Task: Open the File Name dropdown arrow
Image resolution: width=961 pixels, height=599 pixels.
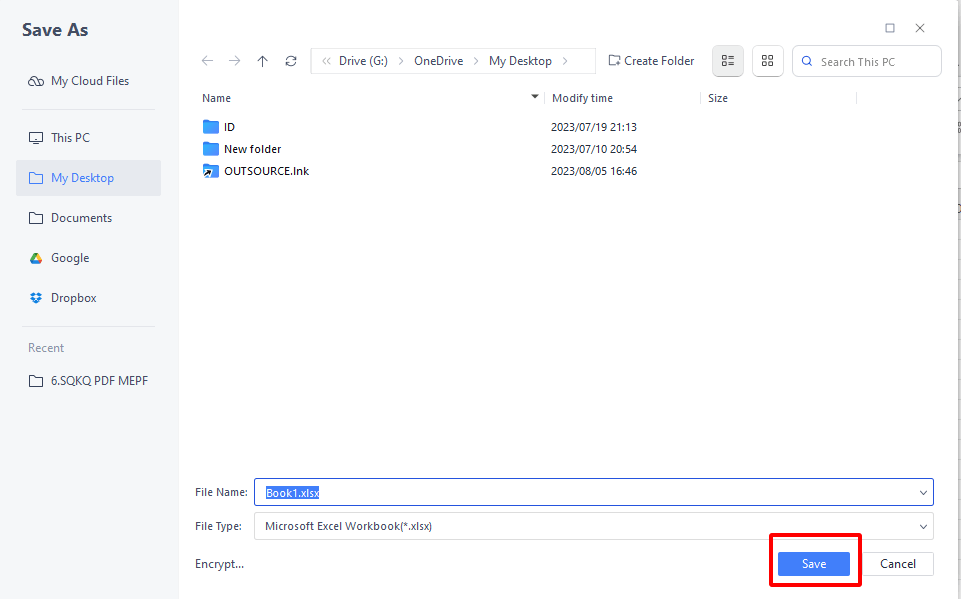Action: pos(923,492)
